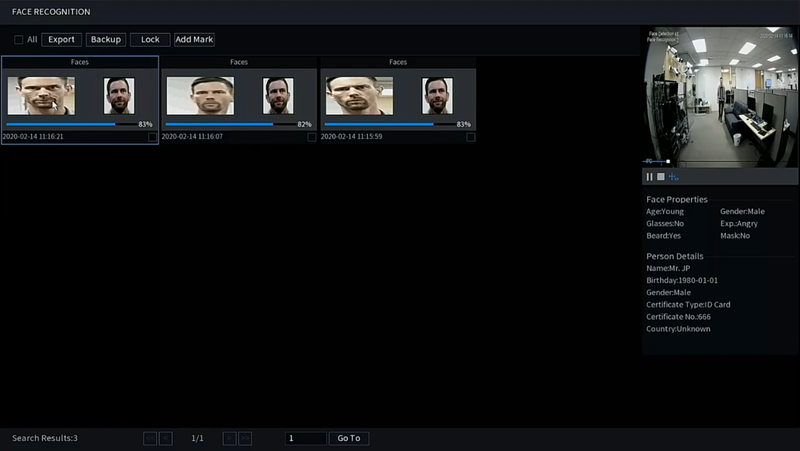This screenshot has width=800, height=451.
Task: Click the Lock button
Action: point(150,39)
